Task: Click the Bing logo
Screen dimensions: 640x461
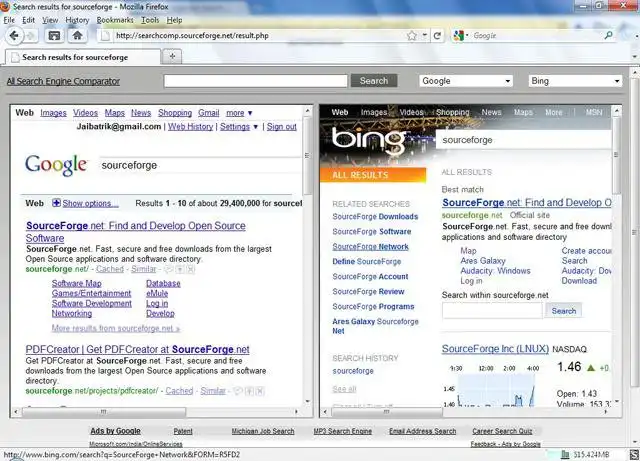Action: (369, 141)
